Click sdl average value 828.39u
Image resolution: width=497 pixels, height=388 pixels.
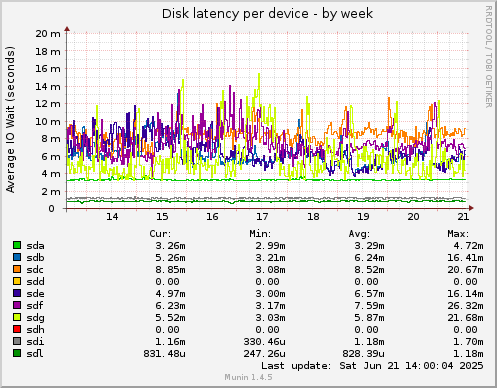coord(363,354)
